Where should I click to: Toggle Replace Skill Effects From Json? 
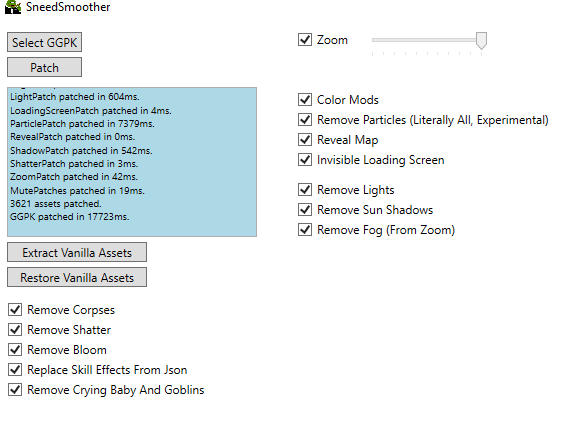coord(15,370)
